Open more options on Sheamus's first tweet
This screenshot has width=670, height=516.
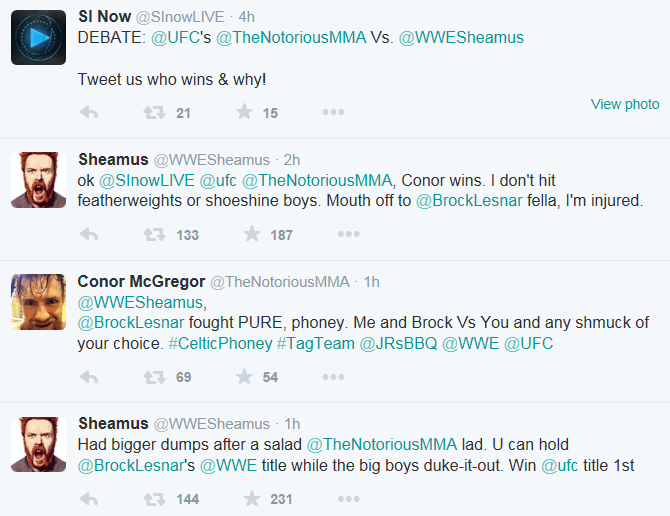pos(347,235)
